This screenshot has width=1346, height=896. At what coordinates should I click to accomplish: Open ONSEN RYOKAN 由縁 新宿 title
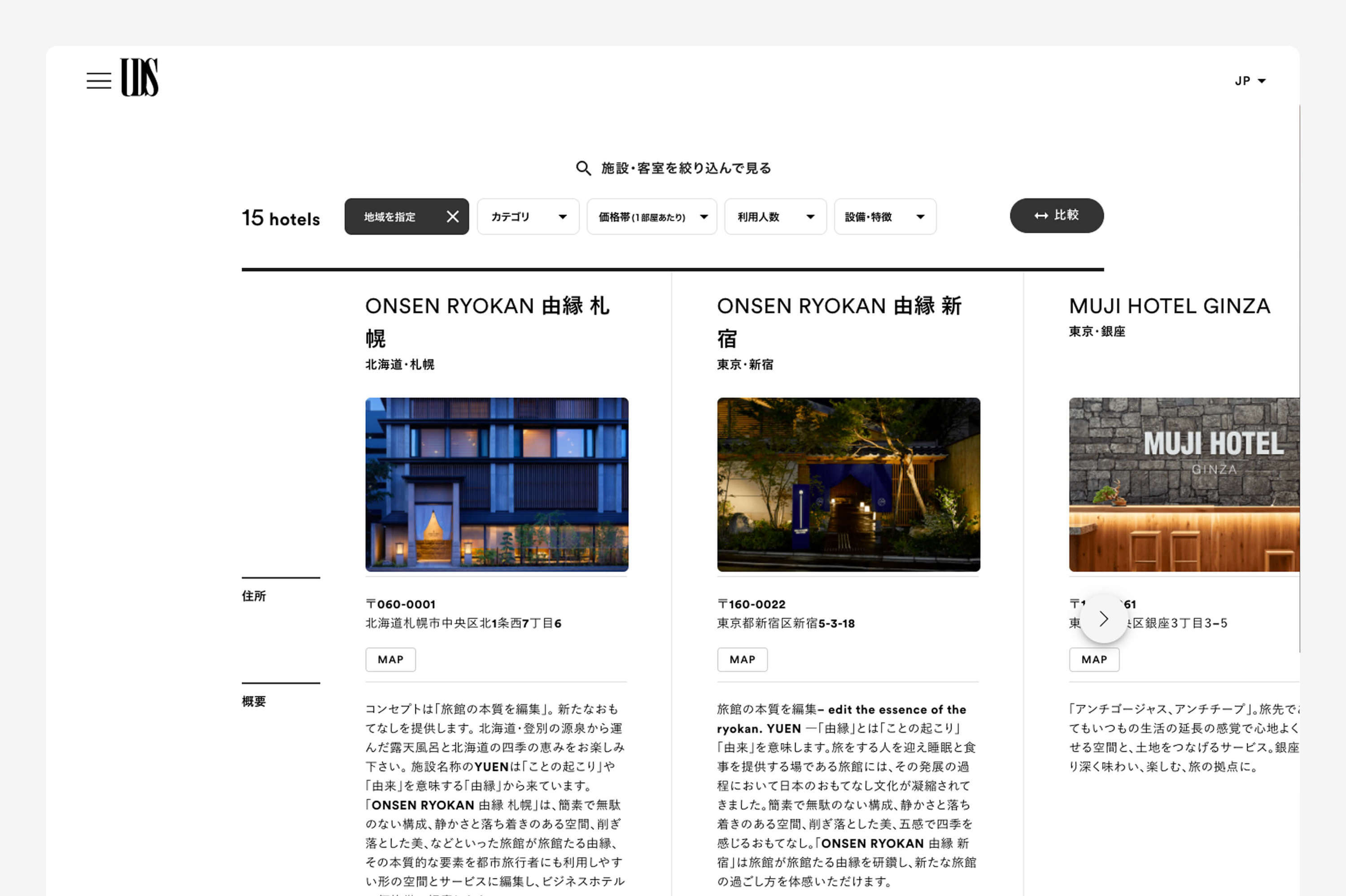pos(839,322)
